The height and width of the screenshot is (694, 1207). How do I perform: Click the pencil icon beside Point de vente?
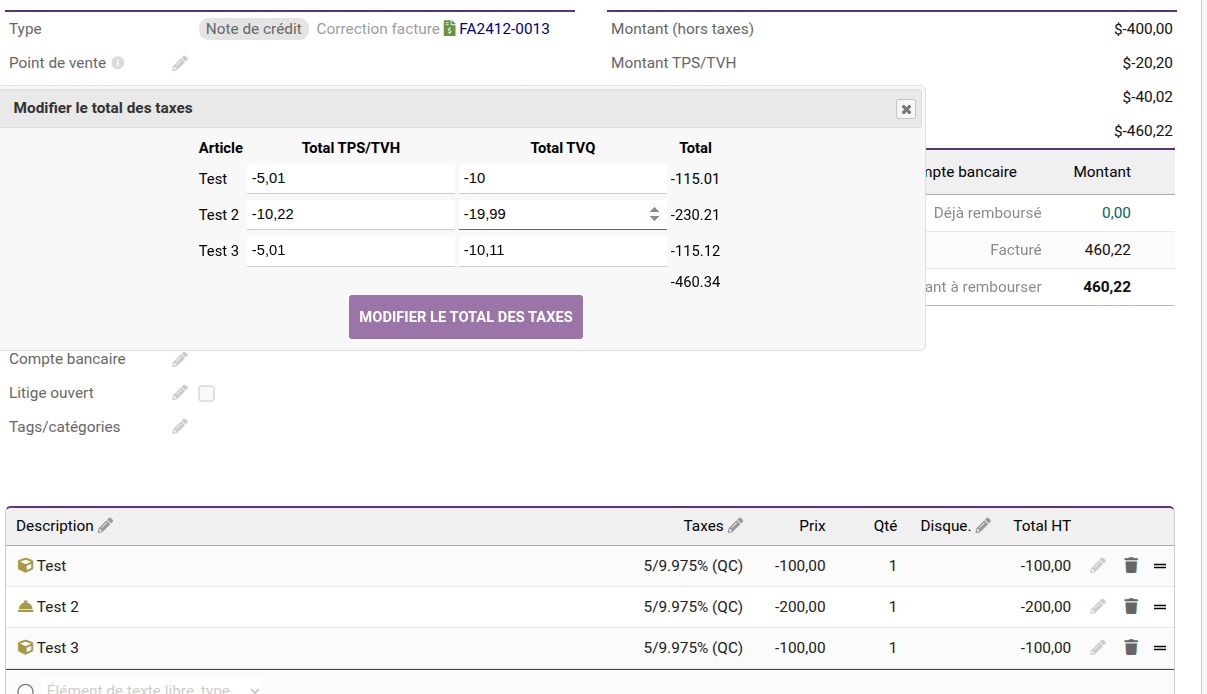click(x=180, y=63)
